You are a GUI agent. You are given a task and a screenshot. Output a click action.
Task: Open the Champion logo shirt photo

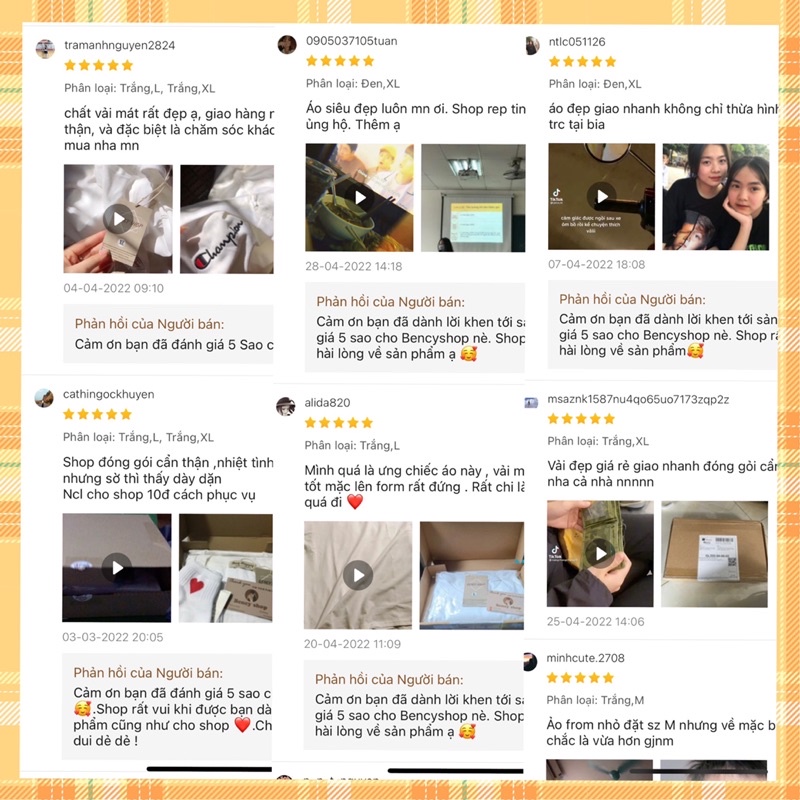[x=227, y=218]
